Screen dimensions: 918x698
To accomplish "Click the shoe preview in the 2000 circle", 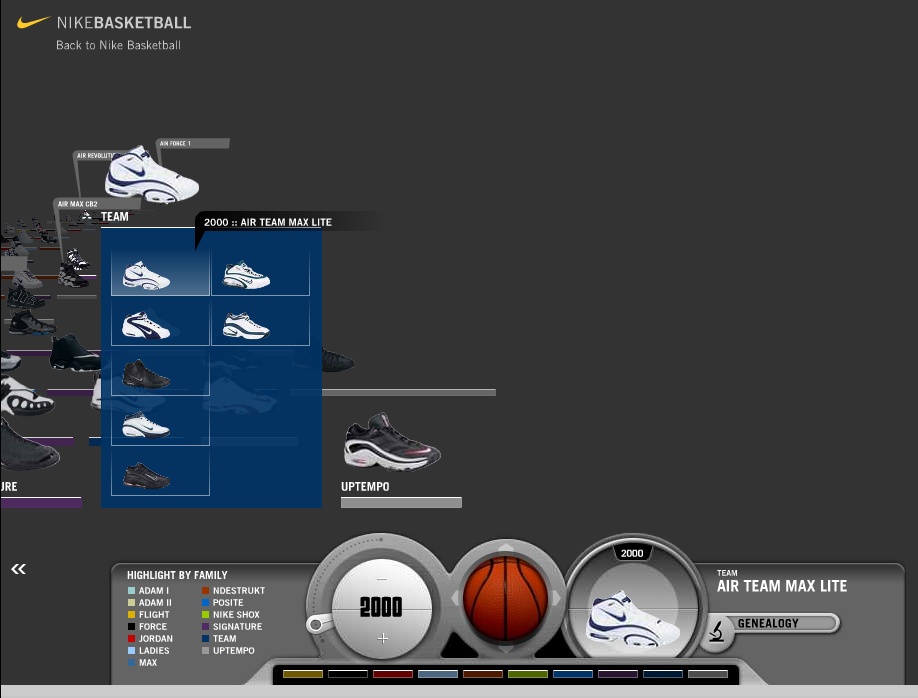I will (632, 618).
